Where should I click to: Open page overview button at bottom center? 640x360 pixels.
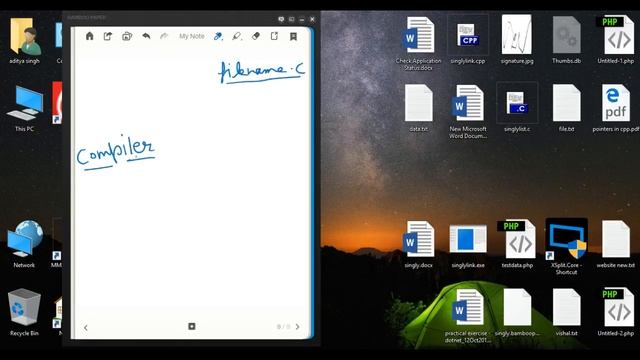(x=191, y=326)
